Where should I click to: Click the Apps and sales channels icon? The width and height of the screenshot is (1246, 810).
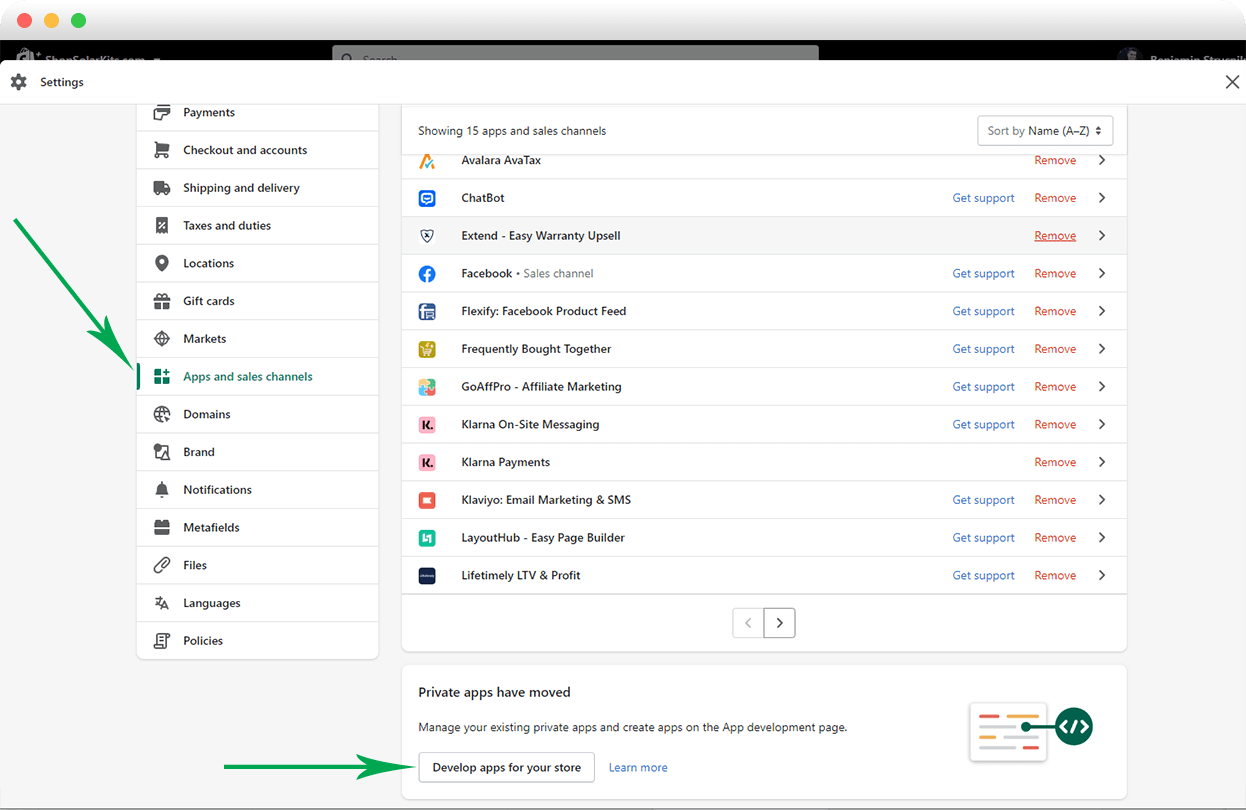tap(162, 377)
